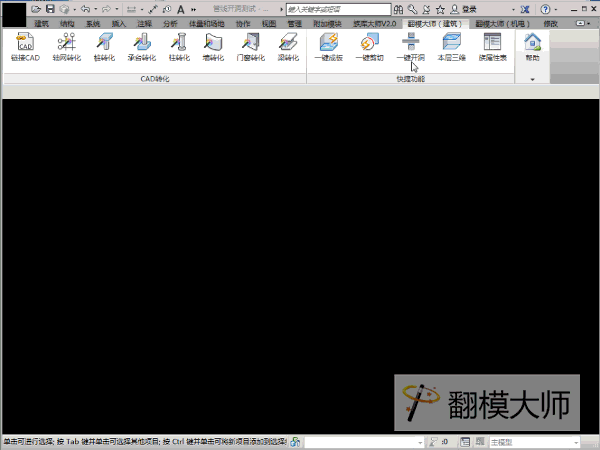Image resolution: width=600 pixels, height=450 pixels.
Task: Expand the dropdown arrow under 帮助
Action: [533, 78]
